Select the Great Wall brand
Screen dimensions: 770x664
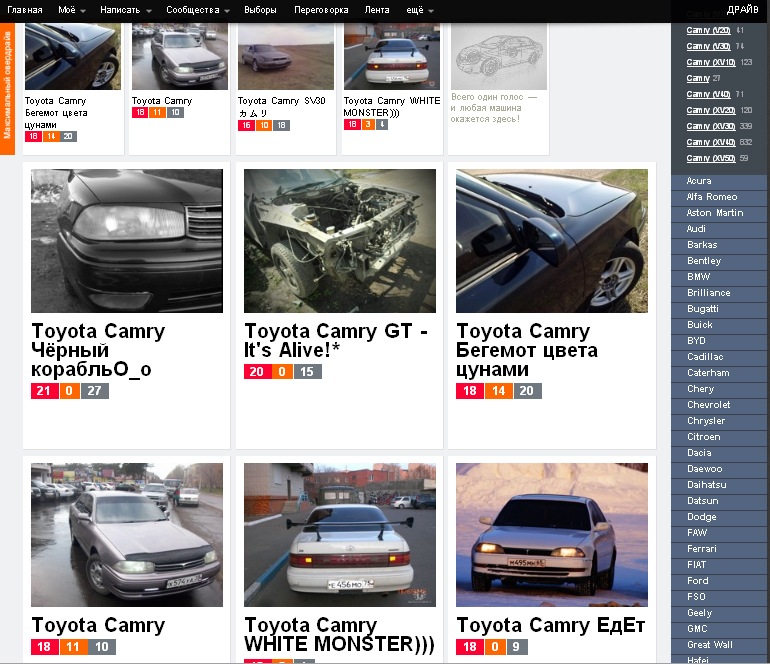pyautogui.click(x=719, y=645)
